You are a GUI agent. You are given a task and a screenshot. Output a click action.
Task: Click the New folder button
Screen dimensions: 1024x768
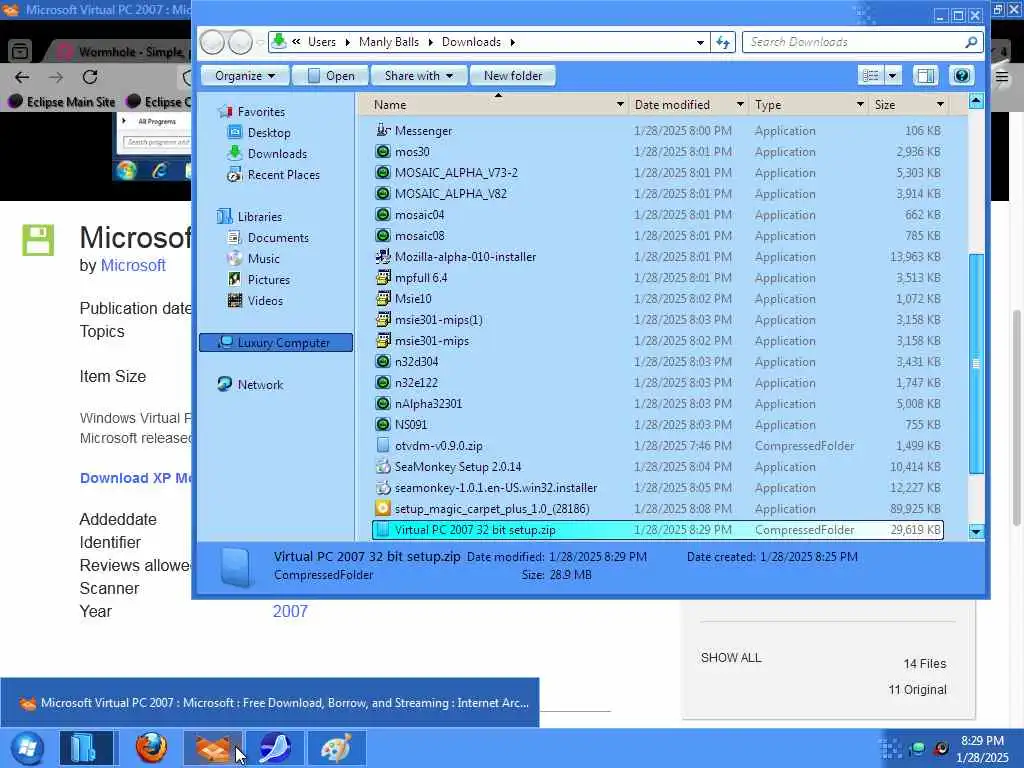[513, 76]
